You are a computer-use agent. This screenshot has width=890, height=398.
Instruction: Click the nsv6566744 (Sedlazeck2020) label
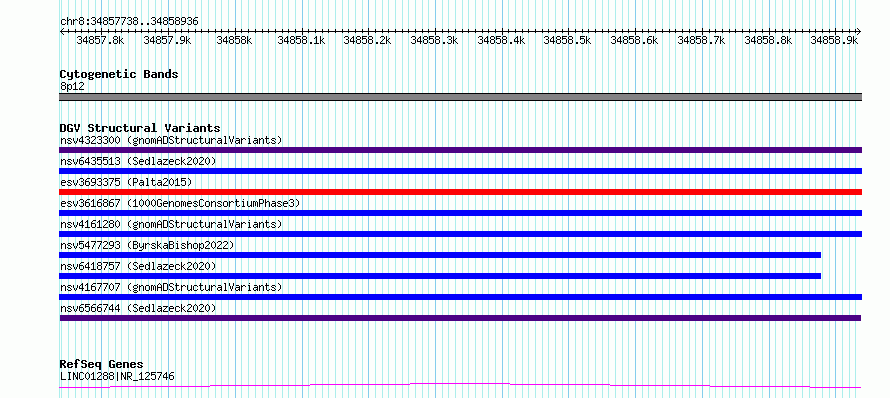(138, 308)
